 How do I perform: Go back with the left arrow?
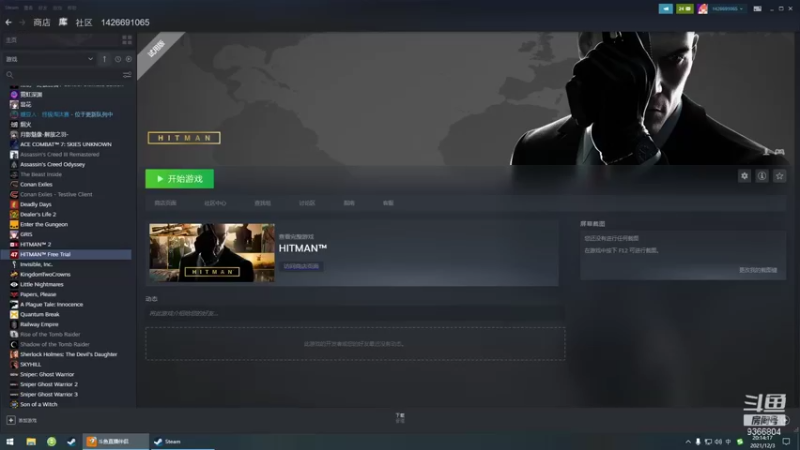point(8,22)
